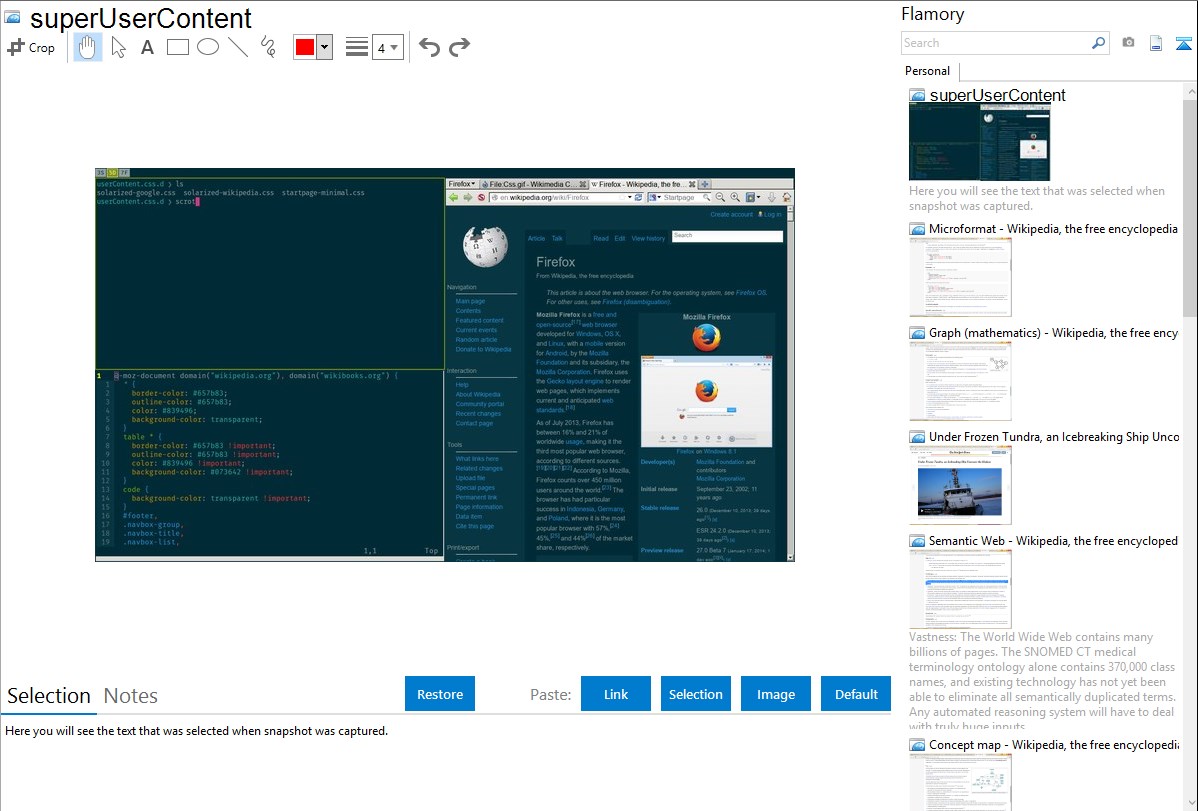Image resolution: width=1198 pixels, height=811 pixels.
Task: Switch to the Notes tab
Action: (x=131, y=696)
